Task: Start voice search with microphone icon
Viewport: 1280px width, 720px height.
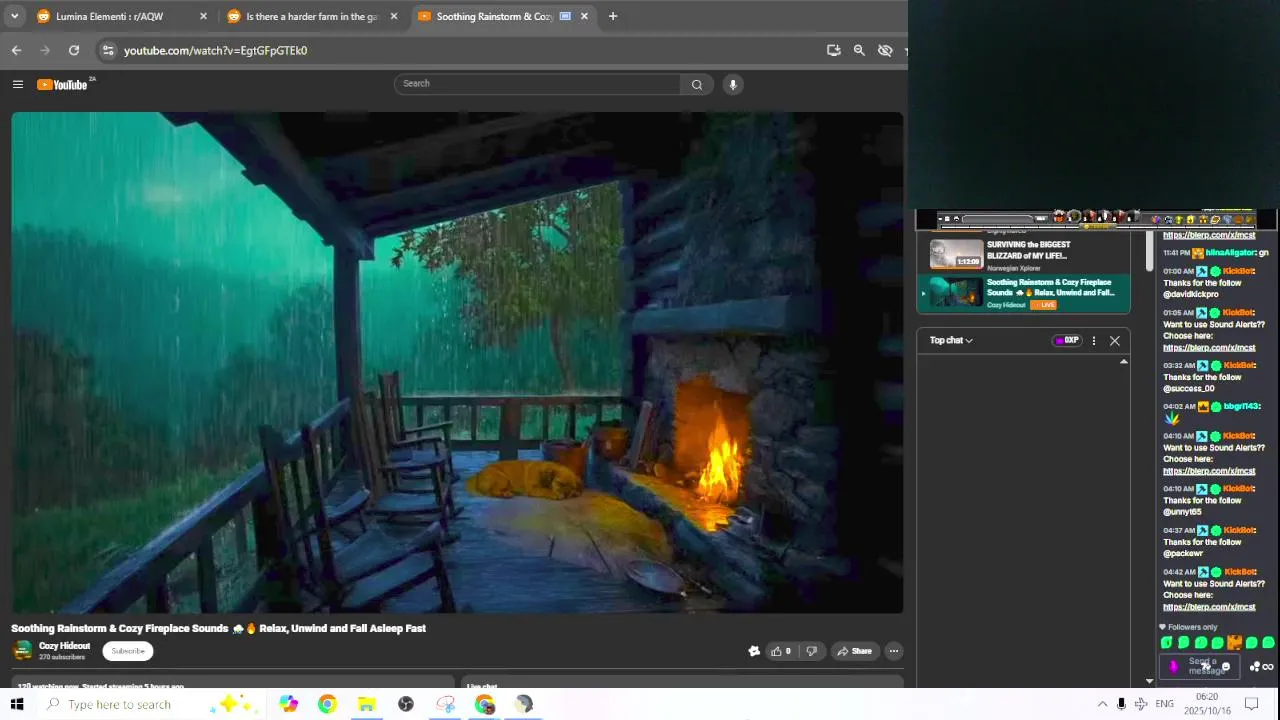Action: click(x=733, y=85)
